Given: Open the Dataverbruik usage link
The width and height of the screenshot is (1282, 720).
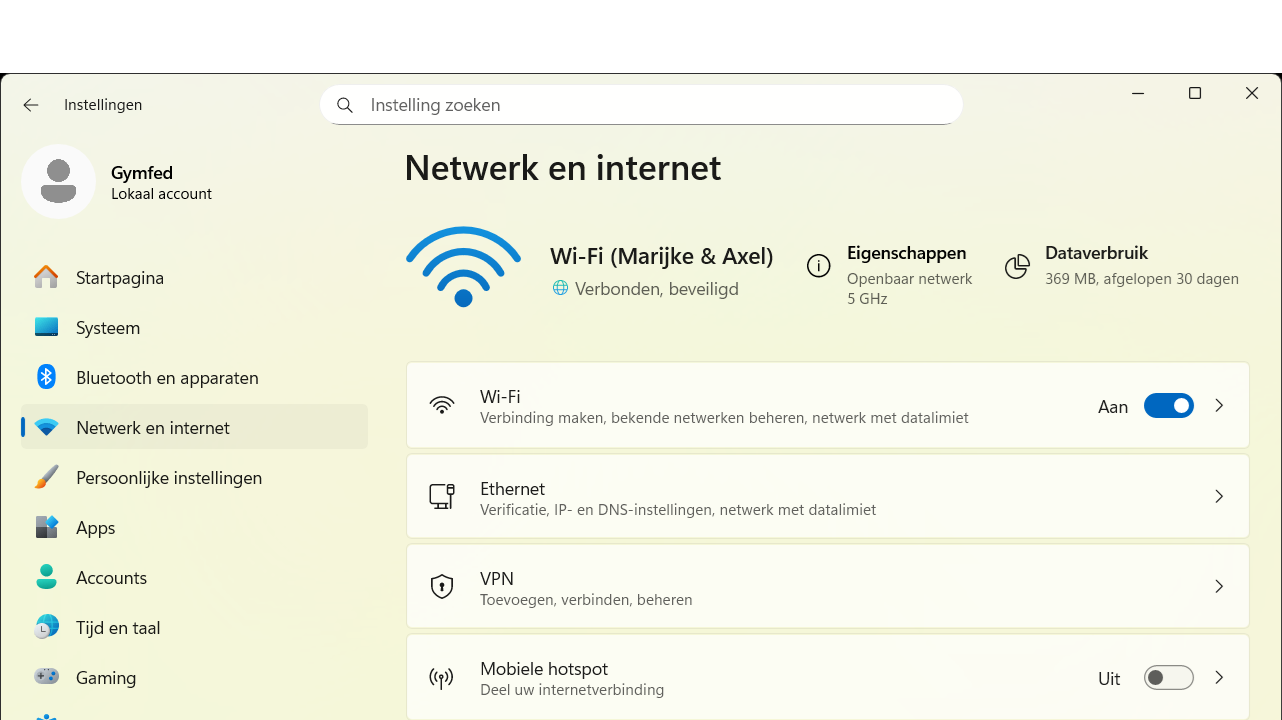Looking at the screenshot, I should (x=1096, y=254).
